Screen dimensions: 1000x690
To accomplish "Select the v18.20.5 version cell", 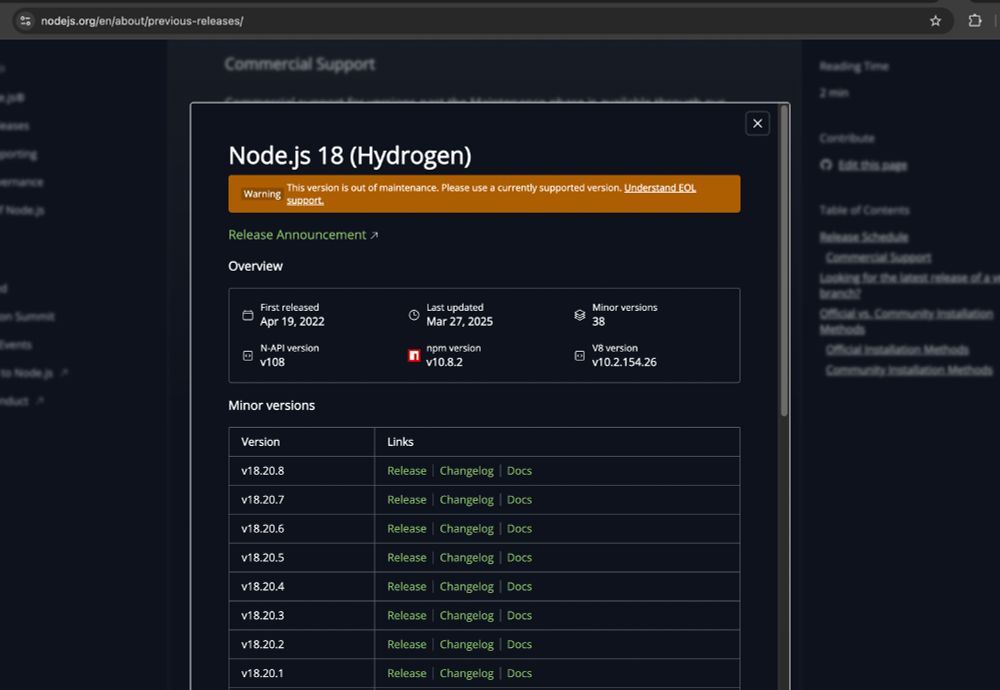I will pyautogui.click(x=302, y=557).
